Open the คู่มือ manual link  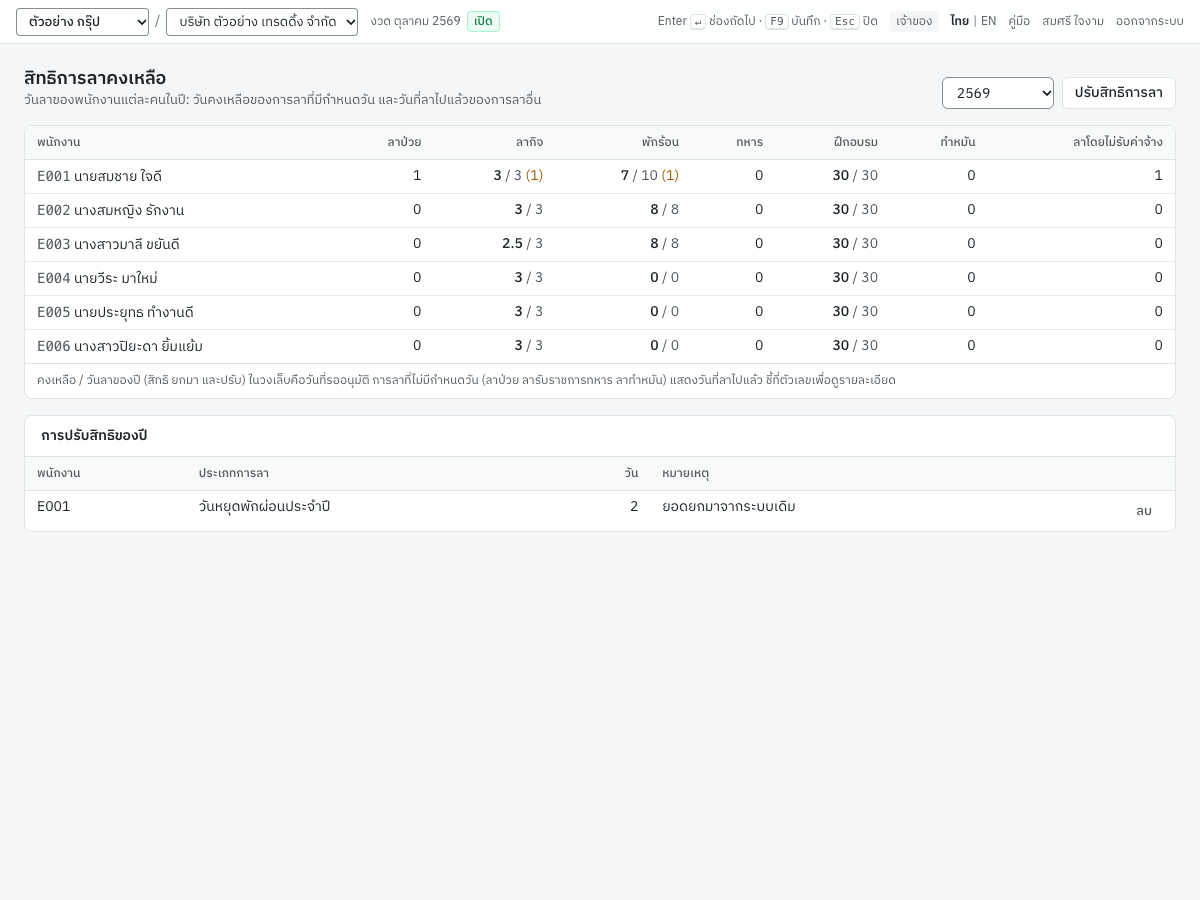click(x=1019, y=21)
